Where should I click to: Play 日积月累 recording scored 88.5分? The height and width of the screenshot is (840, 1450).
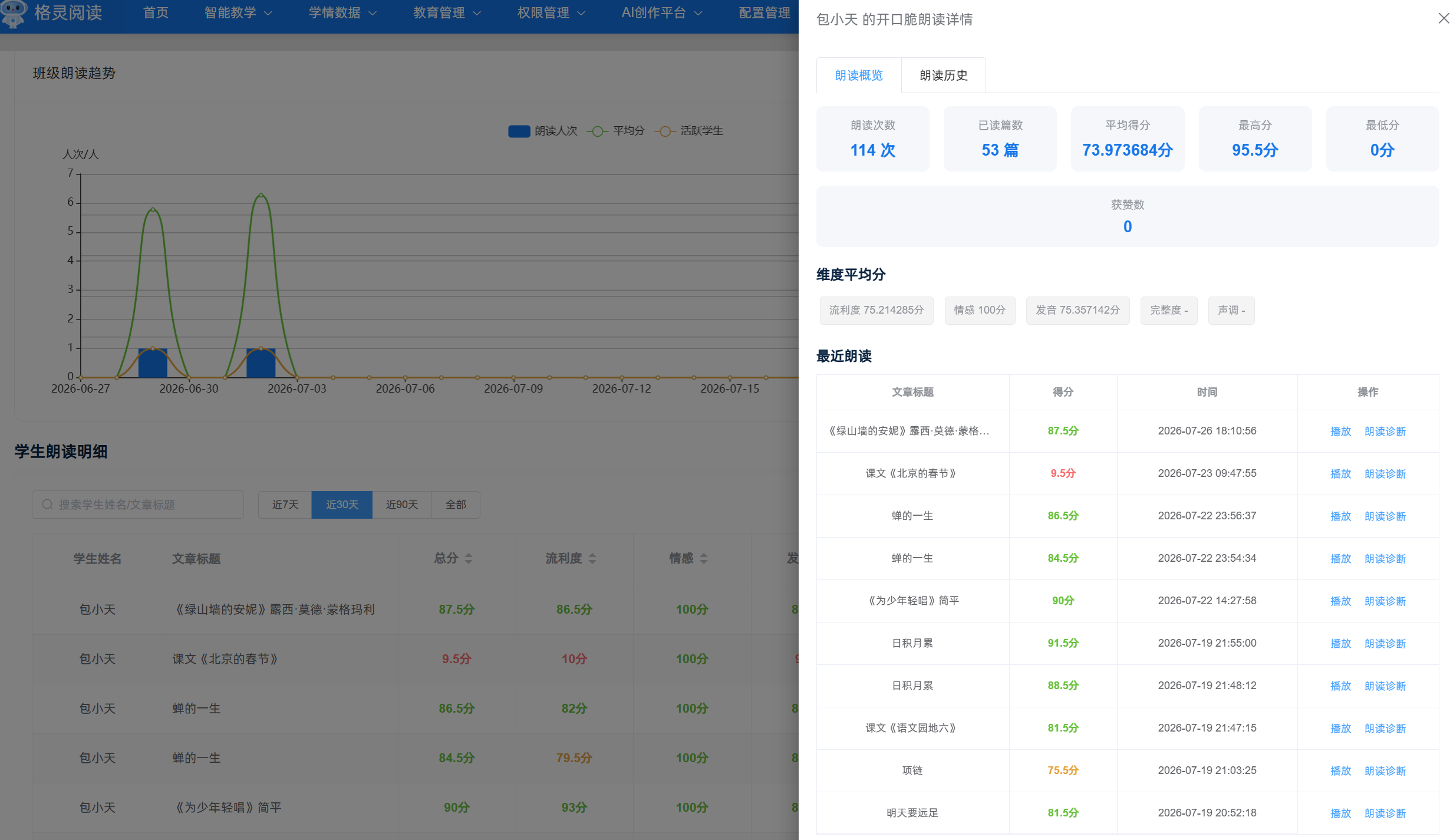click(1340, 686)
